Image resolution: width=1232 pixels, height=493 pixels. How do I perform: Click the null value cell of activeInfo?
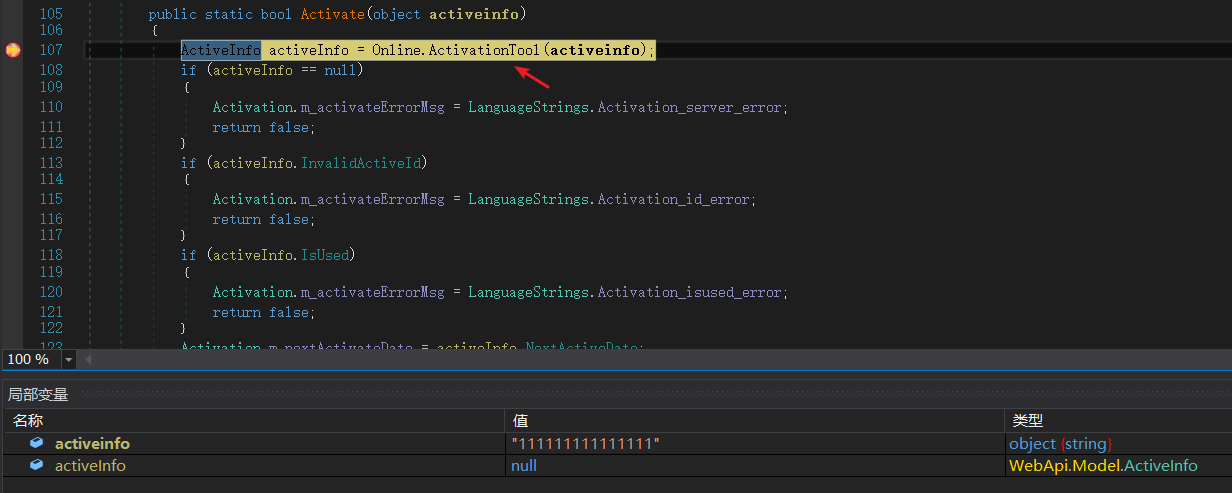(x=524, y=465)
